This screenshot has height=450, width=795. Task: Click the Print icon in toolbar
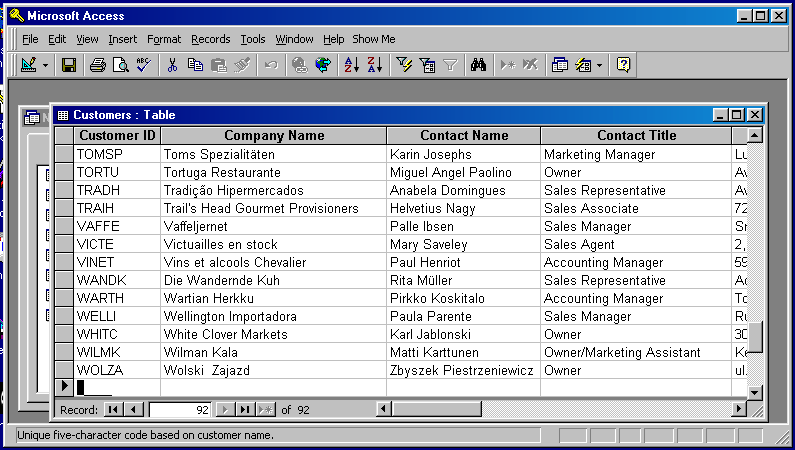coord(98,65)
